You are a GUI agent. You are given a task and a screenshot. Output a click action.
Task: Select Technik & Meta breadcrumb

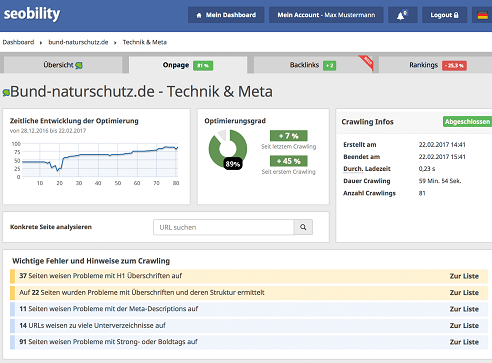145,42
